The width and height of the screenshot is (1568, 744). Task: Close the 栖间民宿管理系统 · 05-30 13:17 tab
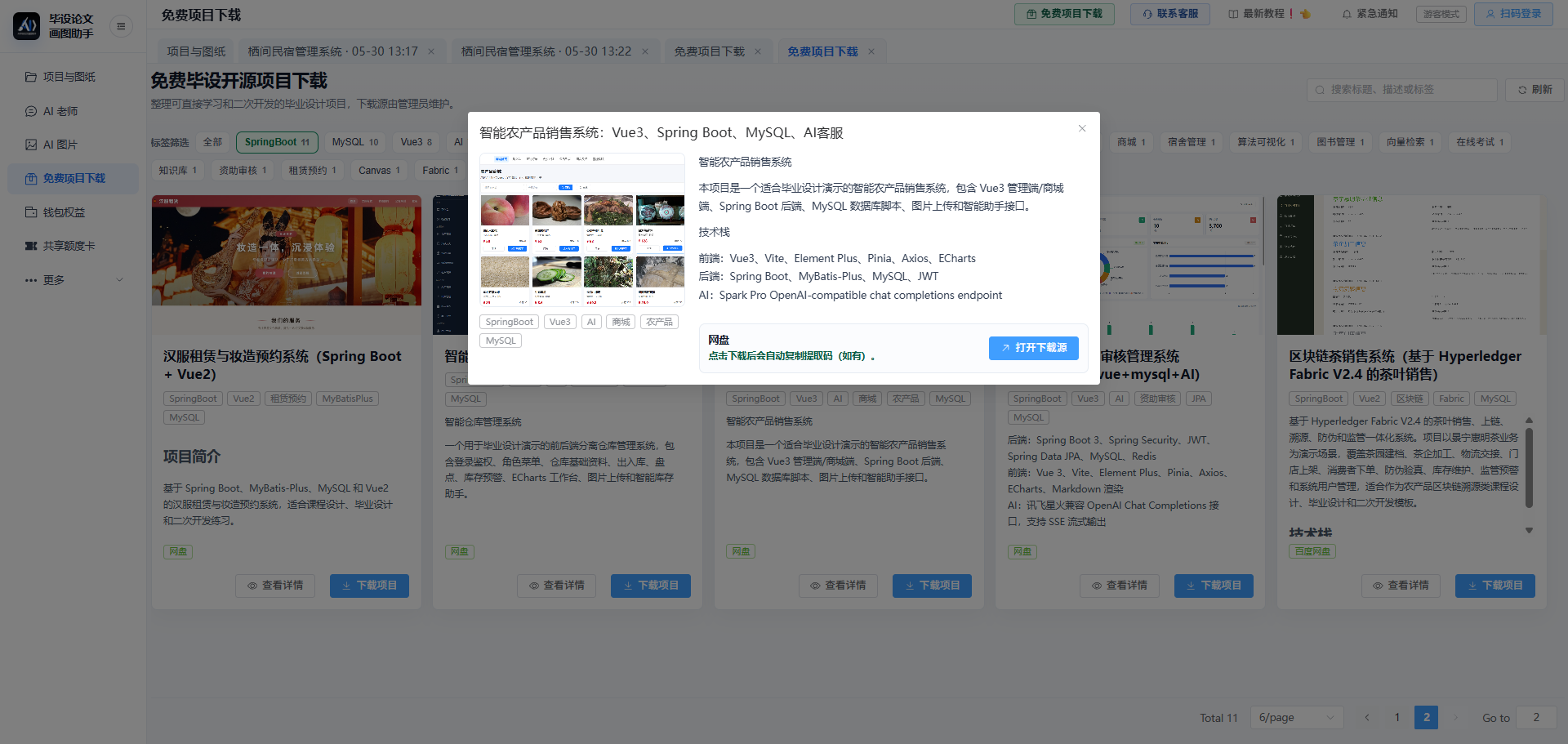[x=431, y=51]
